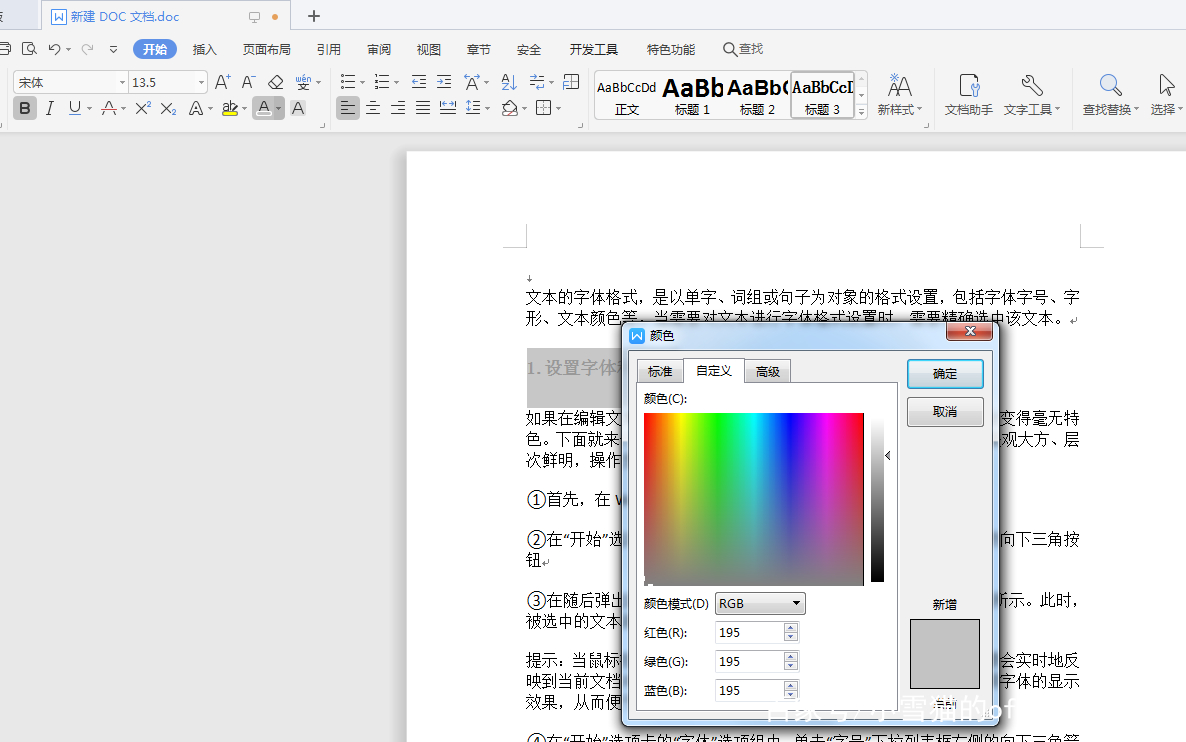Screen dimensions: 1186x742
Task: Apply bulleted list
Action: pyautogui.click(x=348, y=82)
